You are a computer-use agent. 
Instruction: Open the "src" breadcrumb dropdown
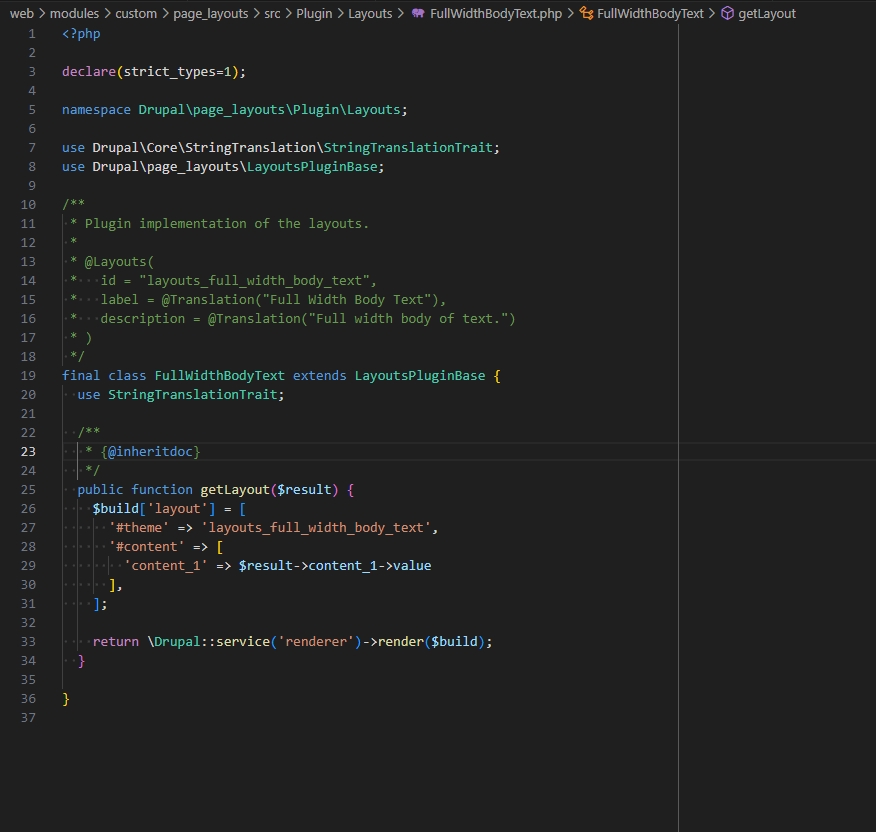click(x=271, y=14)
